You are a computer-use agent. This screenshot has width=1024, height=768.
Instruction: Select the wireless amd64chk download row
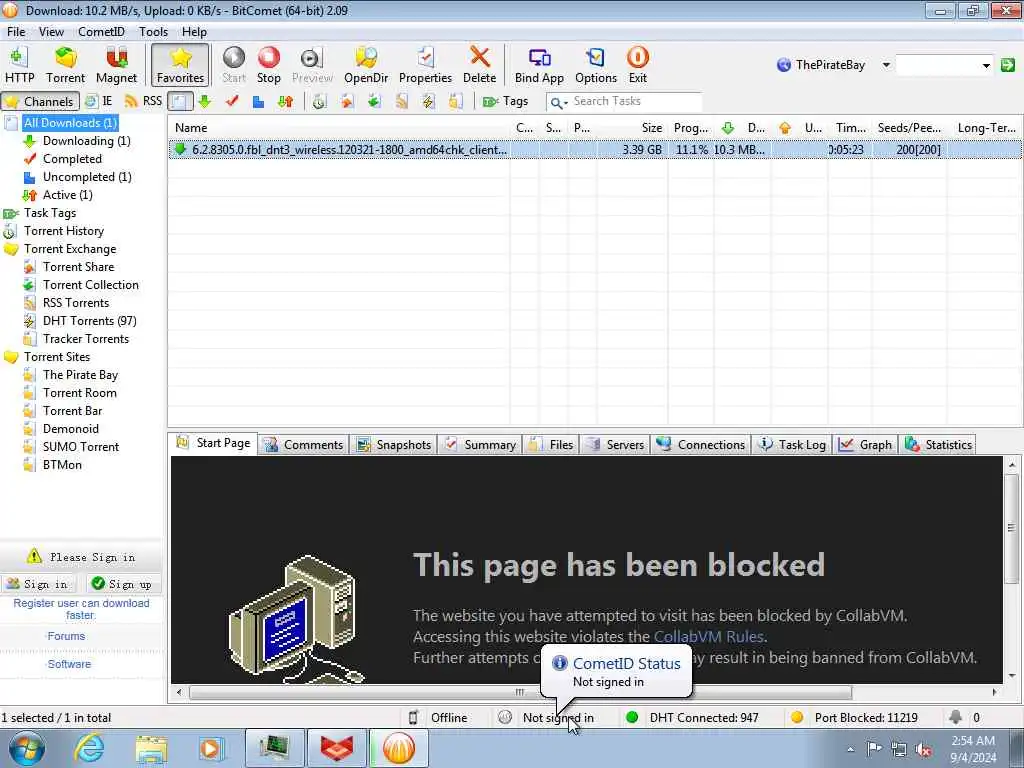tap(594, 150)
